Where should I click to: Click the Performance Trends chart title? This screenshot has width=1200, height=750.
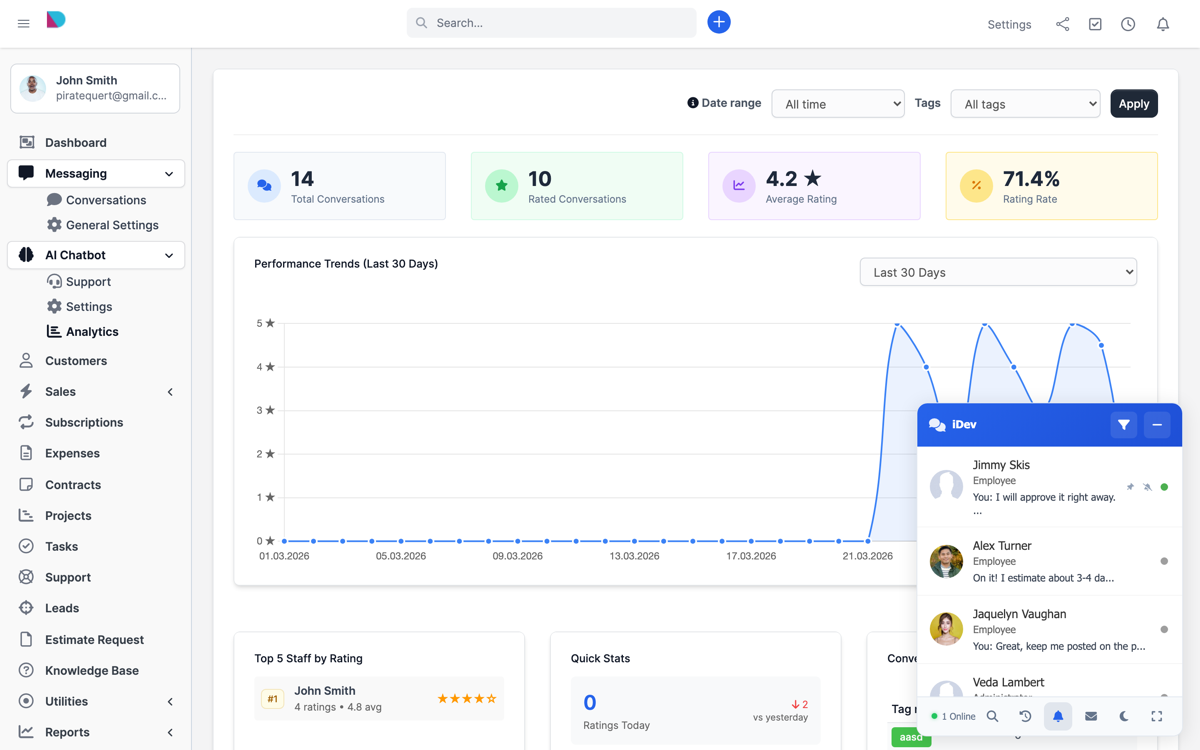(x=346, y=264)
